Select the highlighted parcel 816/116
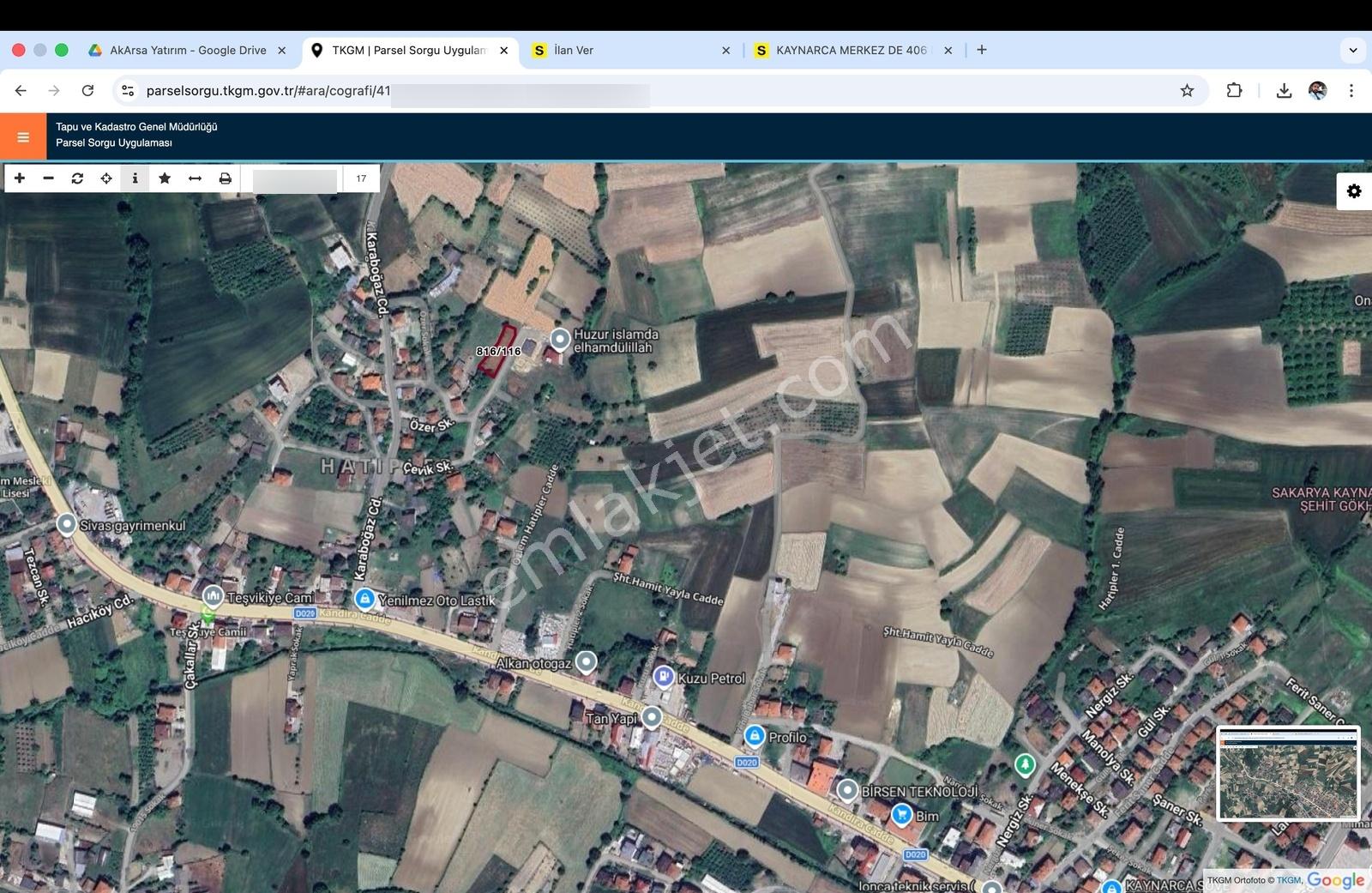The image size is (1372, 893). [496, 352]
